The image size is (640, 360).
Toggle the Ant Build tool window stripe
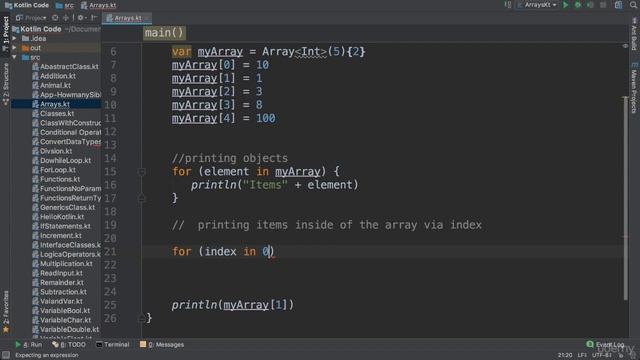634,34
